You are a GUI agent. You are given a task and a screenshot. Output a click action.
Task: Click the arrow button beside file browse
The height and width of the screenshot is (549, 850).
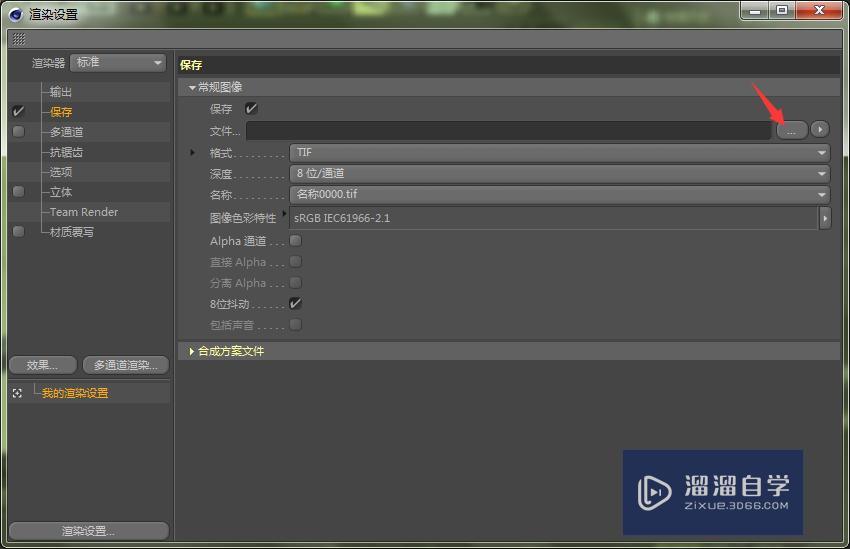click(x=820, y=130)
